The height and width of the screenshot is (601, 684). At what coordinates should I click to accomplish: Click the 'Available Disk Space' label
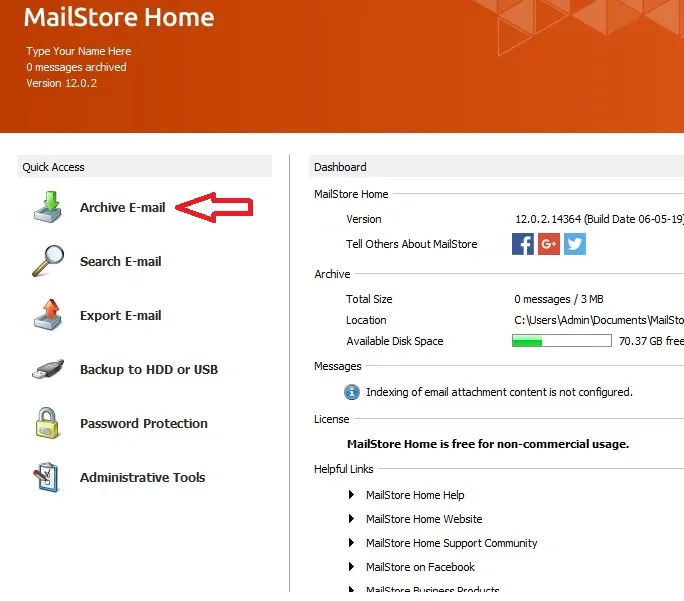click(x=395, y=341)
